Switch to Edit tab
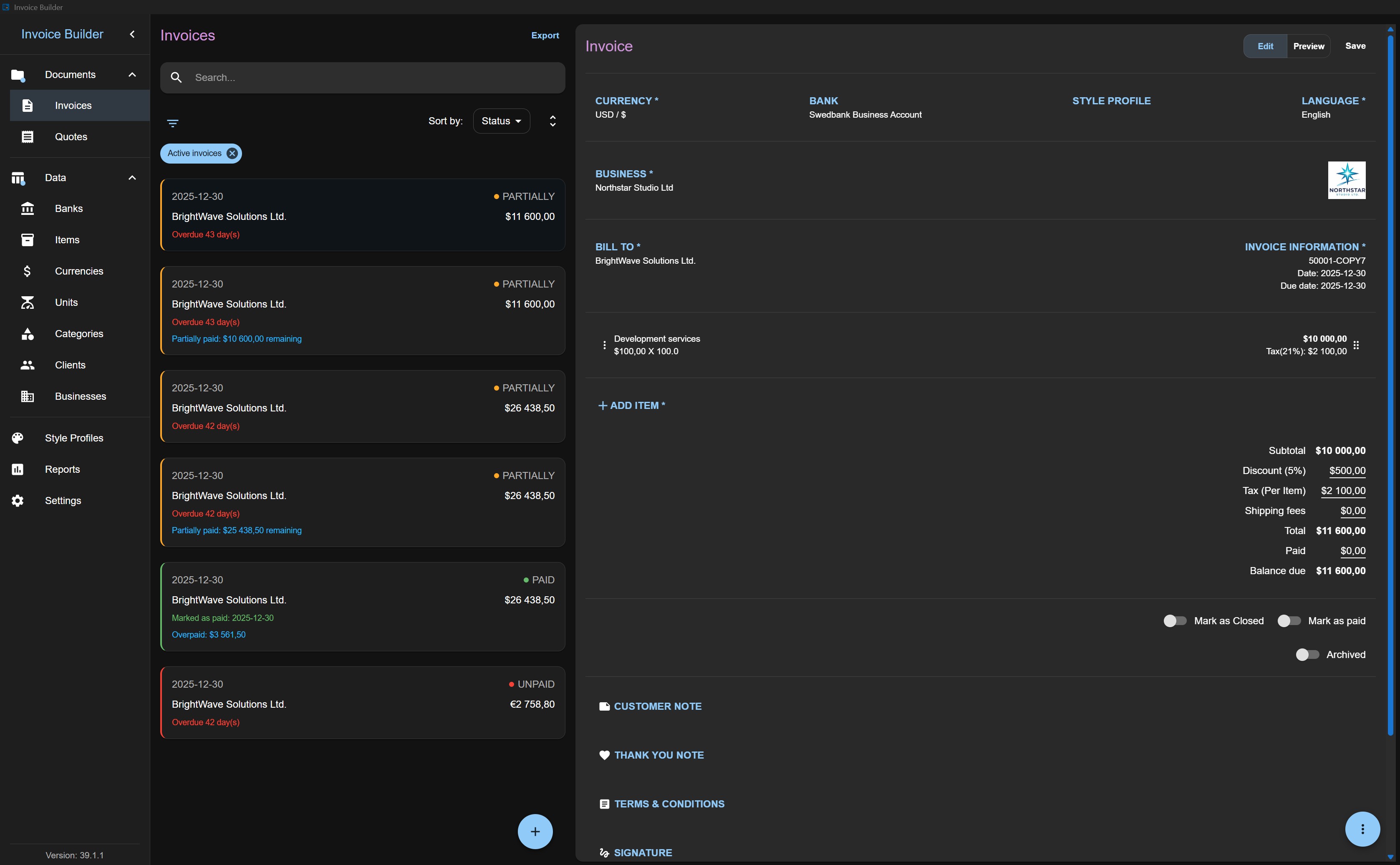1400x865 pixels. 1265,46
